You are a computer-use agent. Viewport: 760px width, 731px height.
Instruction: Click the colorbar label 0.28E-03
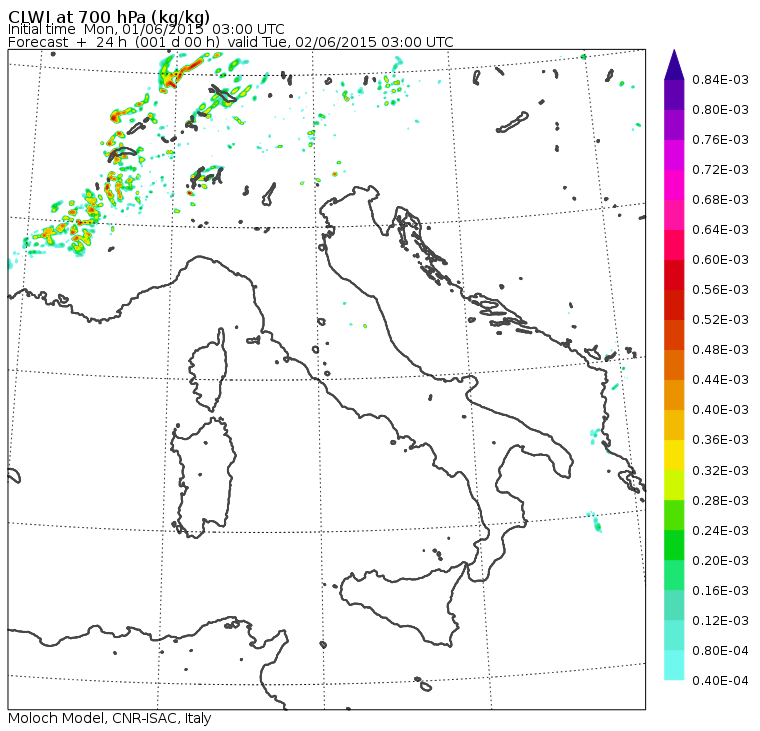click(x=720, y=500)
